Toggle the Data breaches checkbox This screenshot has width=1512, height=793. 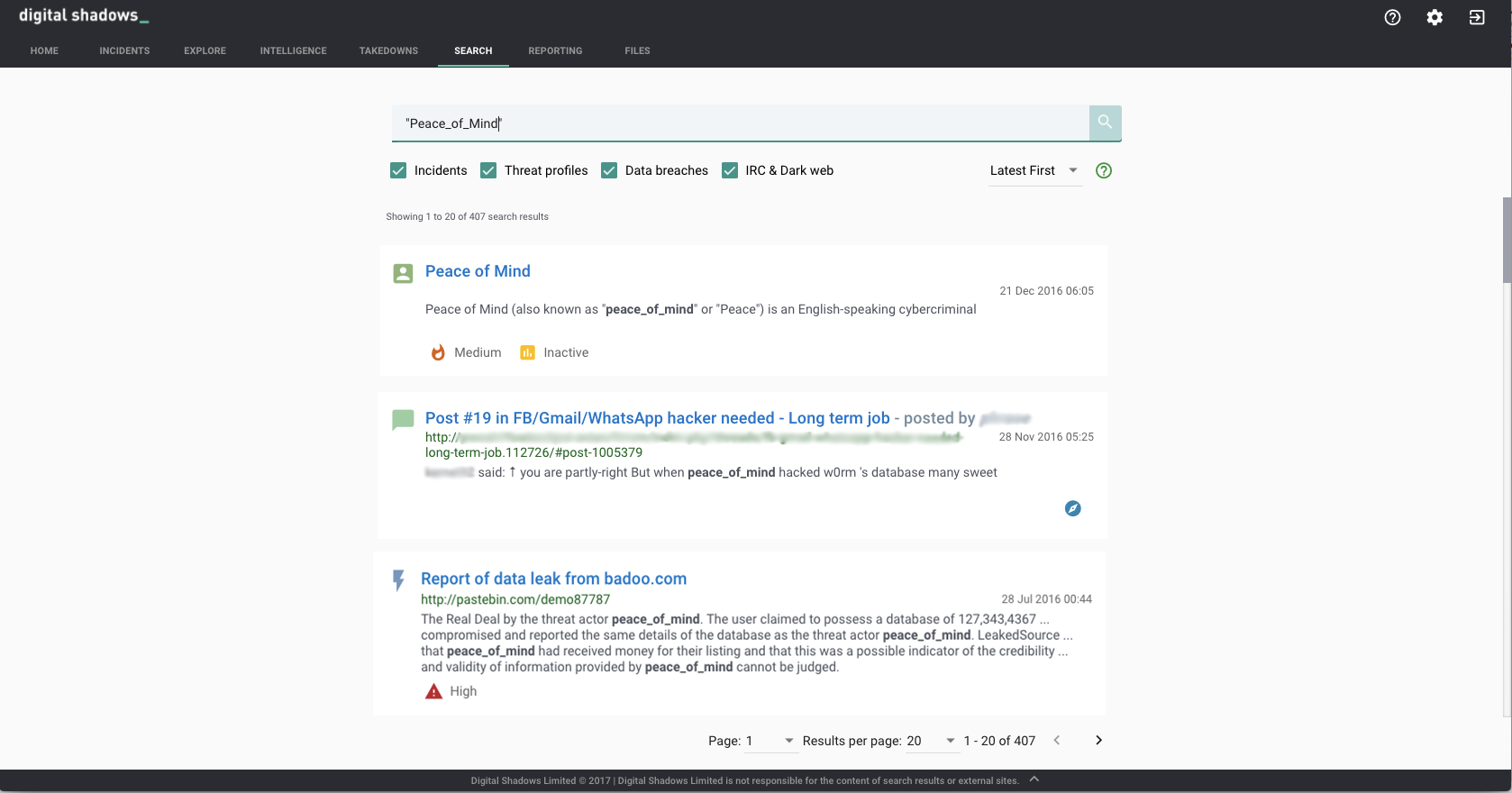pyautogui.click(x=609, y=170)
